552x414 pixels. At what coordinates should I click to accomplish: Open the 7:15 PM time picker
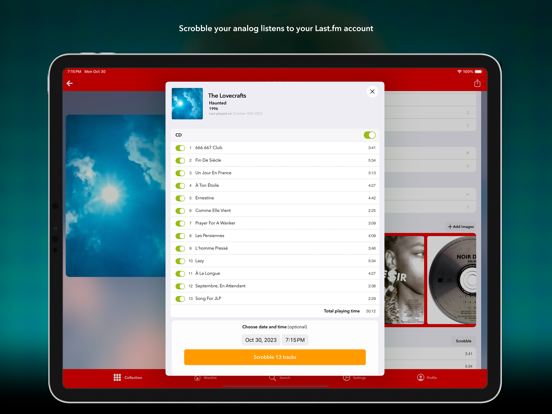(295, 340)
